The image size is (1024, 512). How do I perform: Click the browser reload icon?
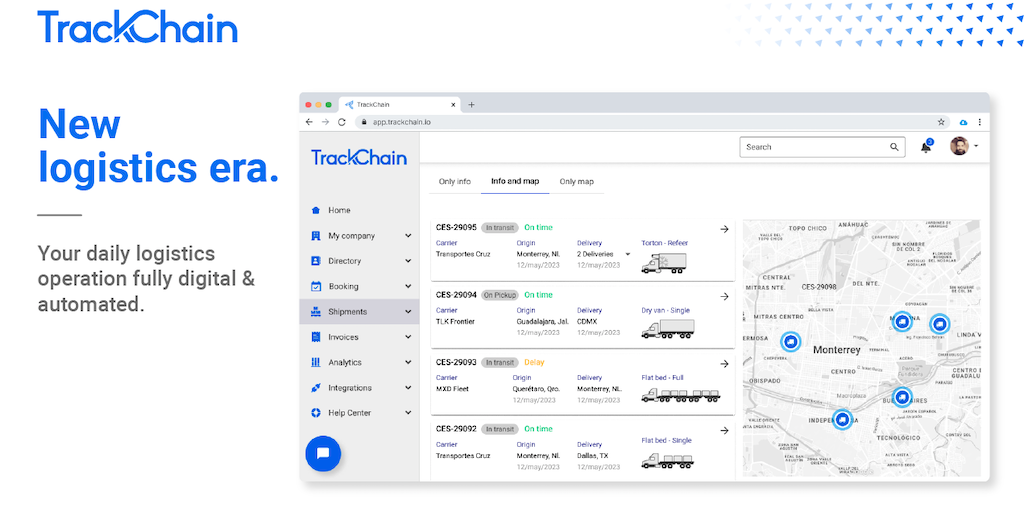[x=342, y=122]
